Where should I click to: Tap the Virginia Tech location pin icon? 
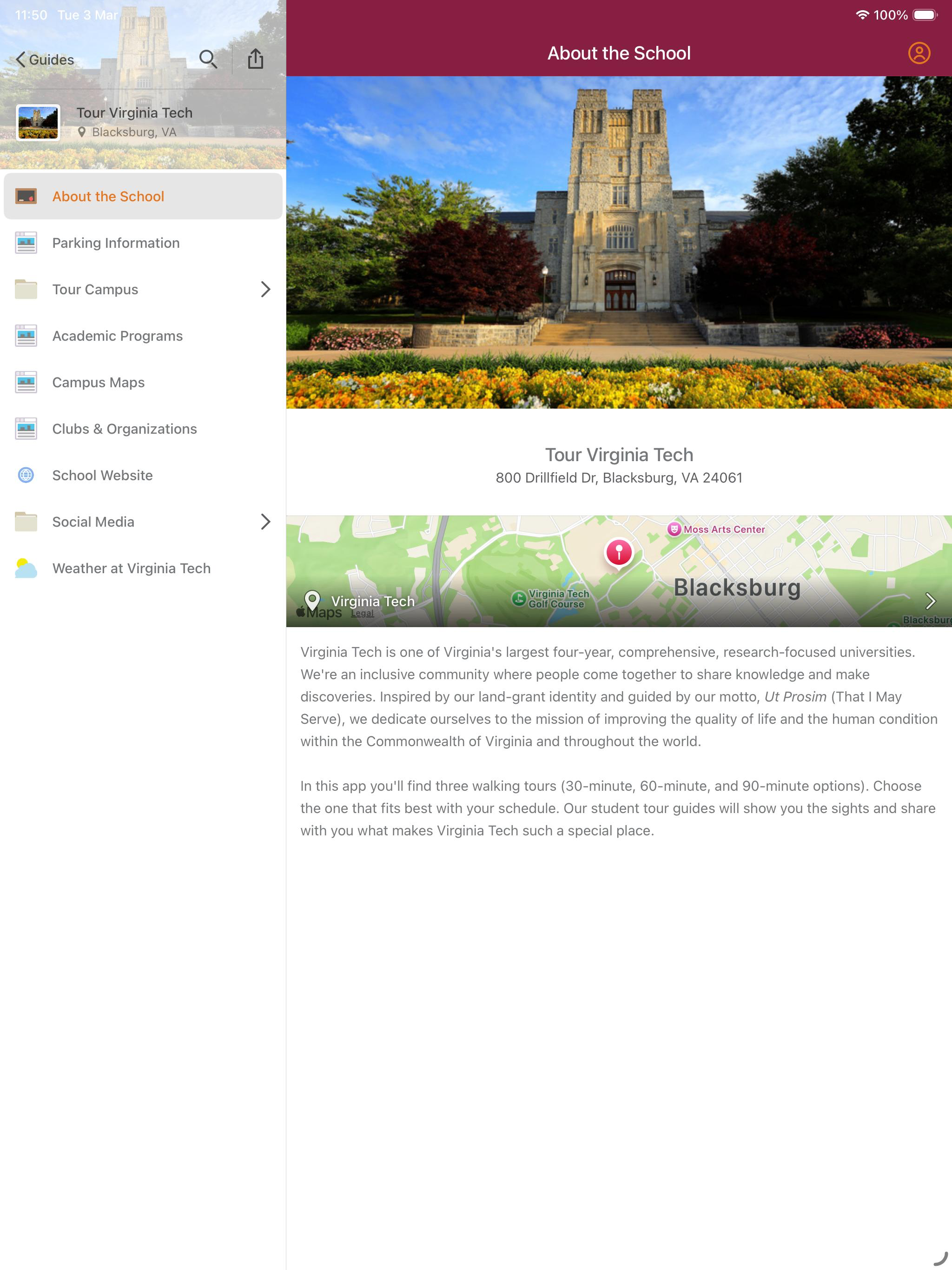pyautogui.click(x=312, y=601)
